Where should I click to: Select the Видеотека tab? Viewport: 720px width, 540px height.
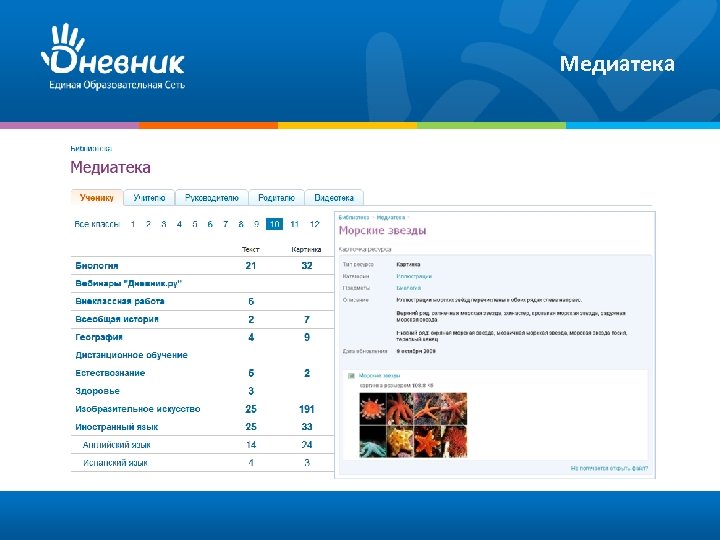(334, 198)
